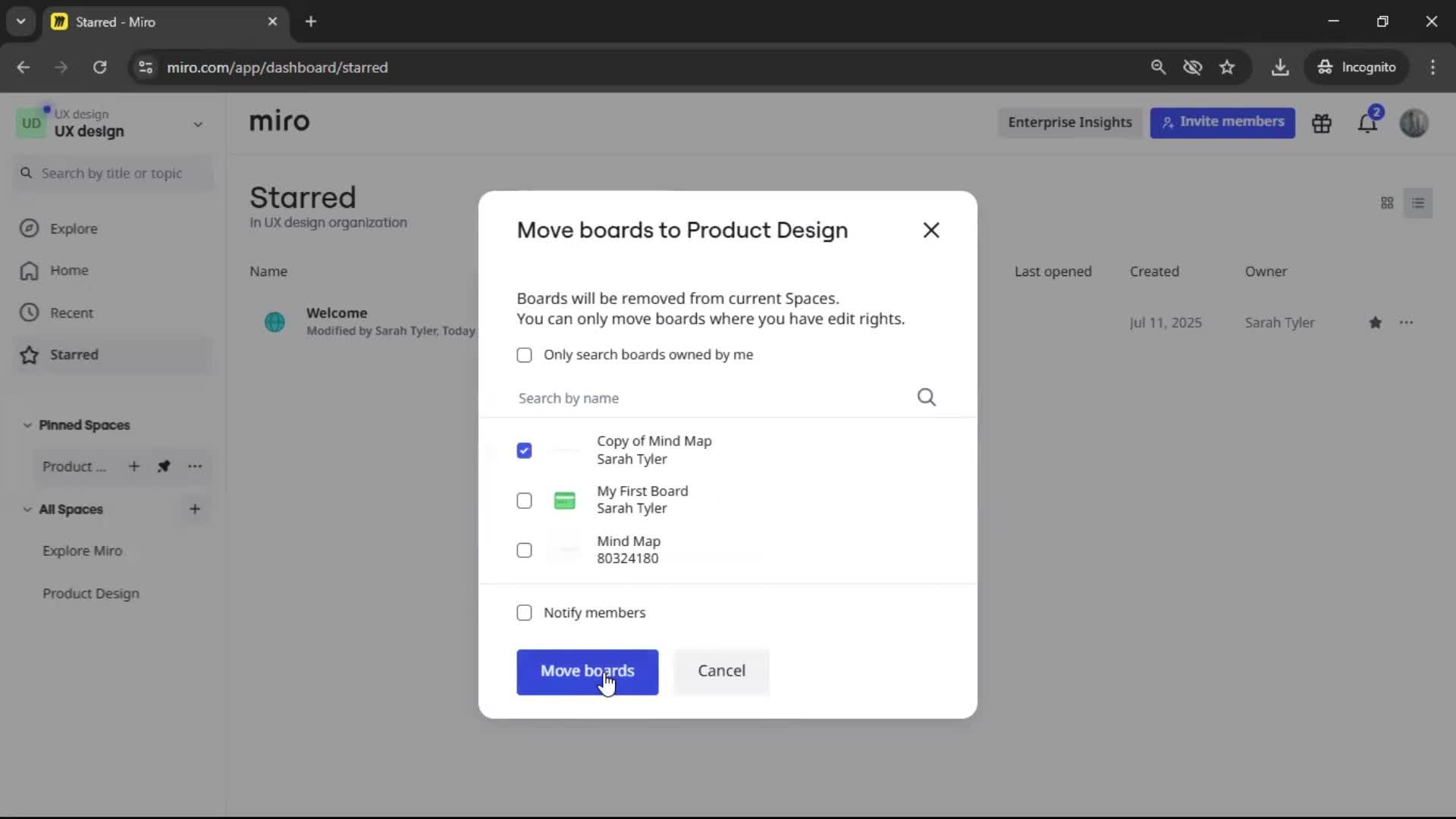This screenshot has width=1456, height=819.
Task: Unpin the Product space pin icon
Action: pyautogui.click(x=164, y=466)
